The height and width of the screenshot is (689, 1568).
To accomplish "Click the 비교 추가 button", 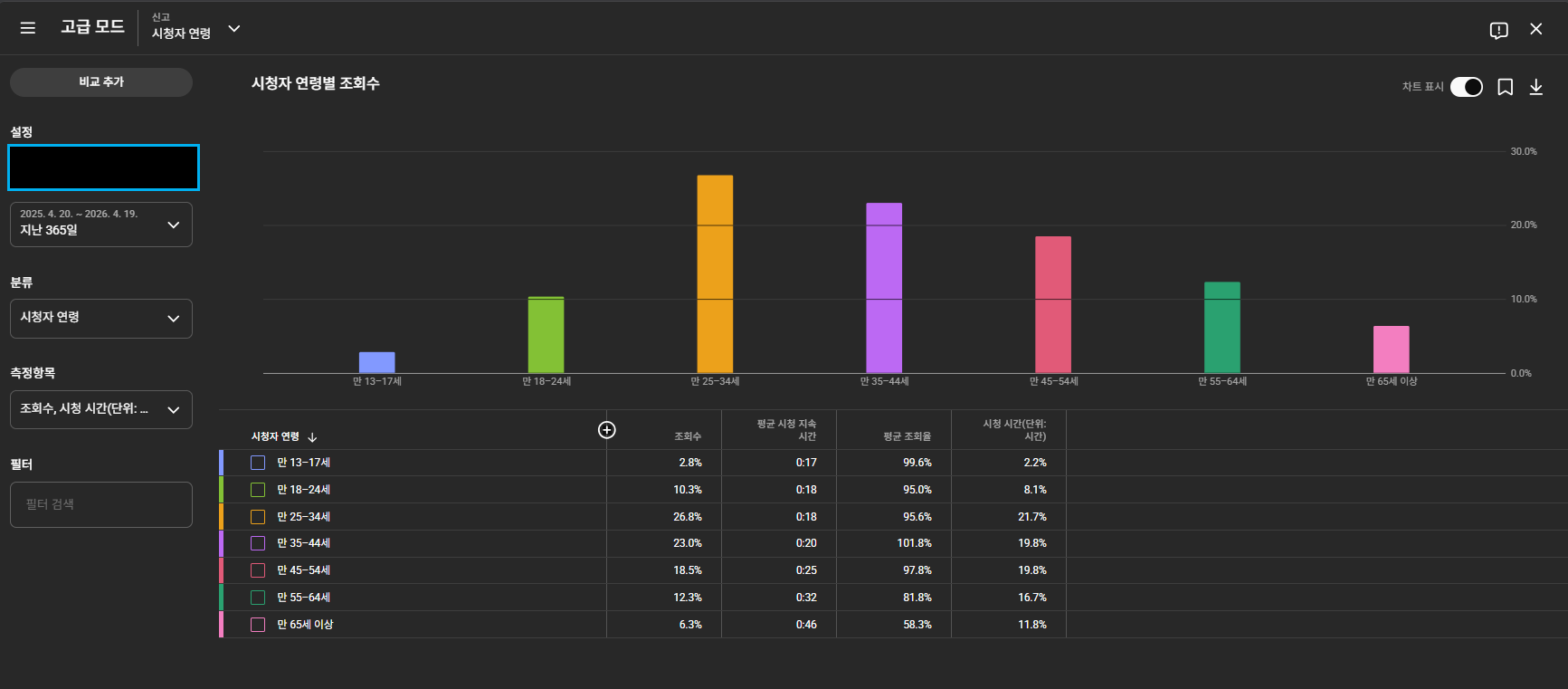I will 101,82.
